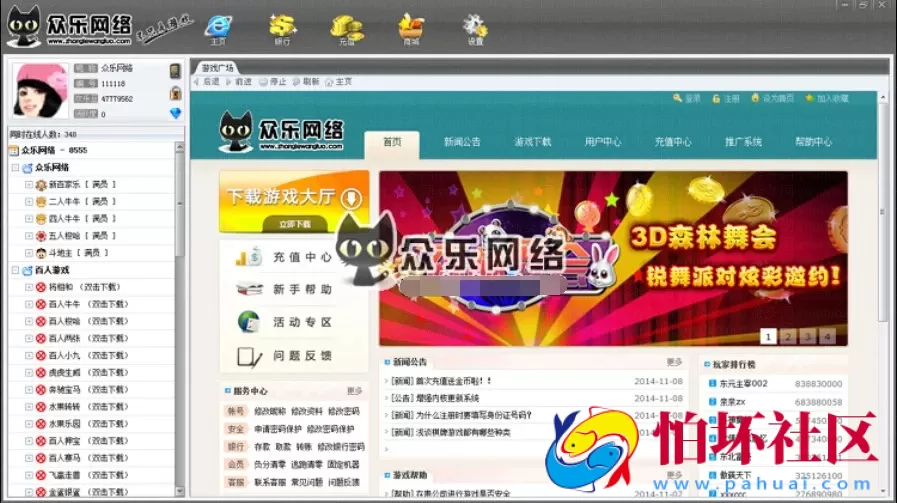
Task: Open the 充值 gold coins icon
Action: tap(347, 30)
